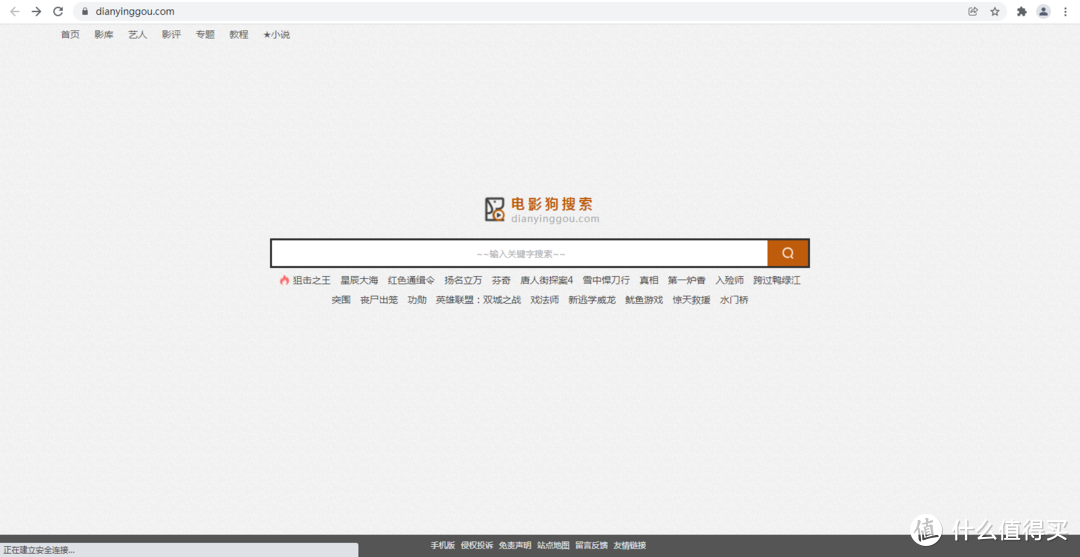Search hot keyword 丧尸出笼

(379, 300)
